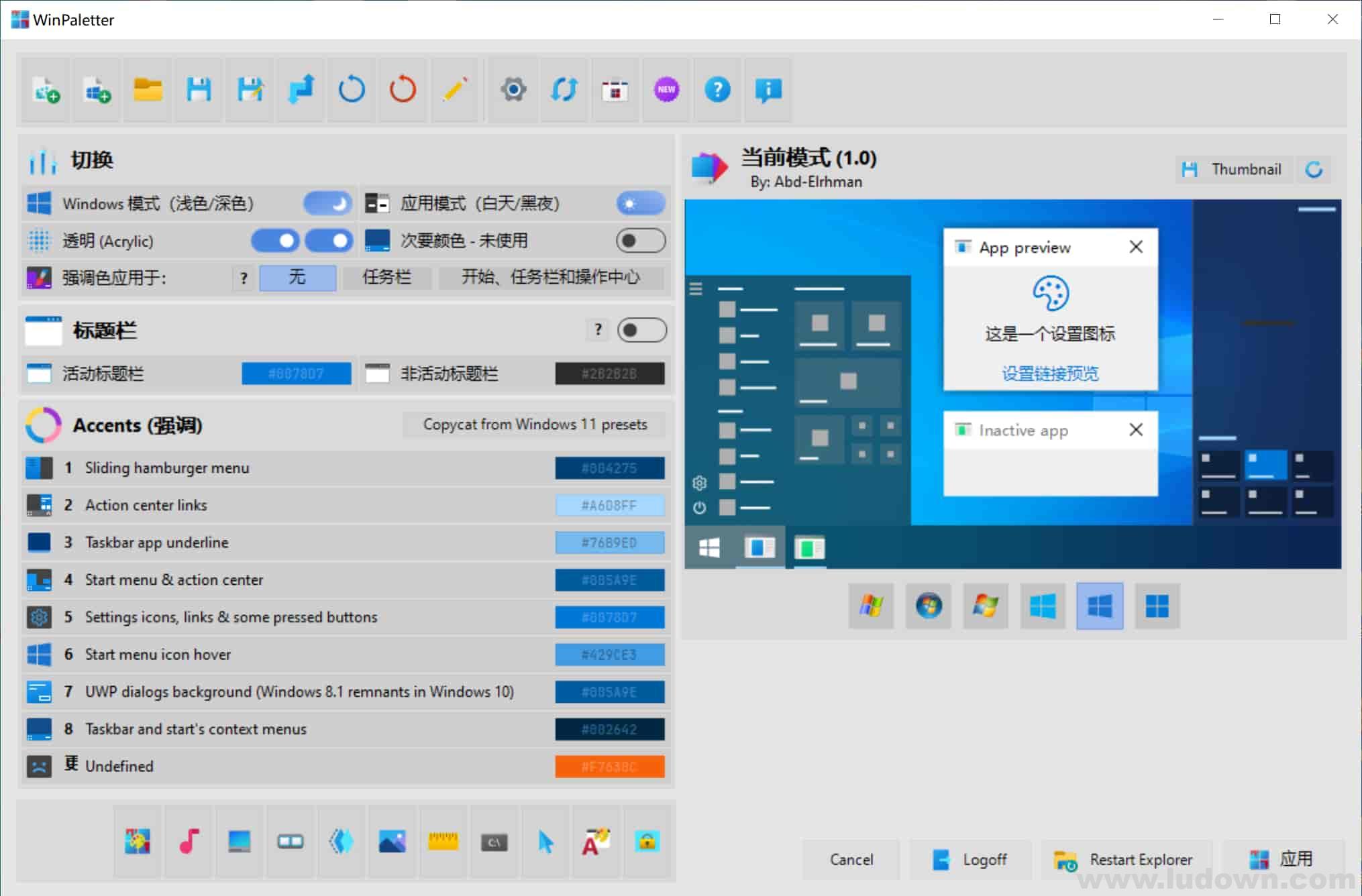
Task: Click the Cancel button
Action: click(x=851, y=860)
